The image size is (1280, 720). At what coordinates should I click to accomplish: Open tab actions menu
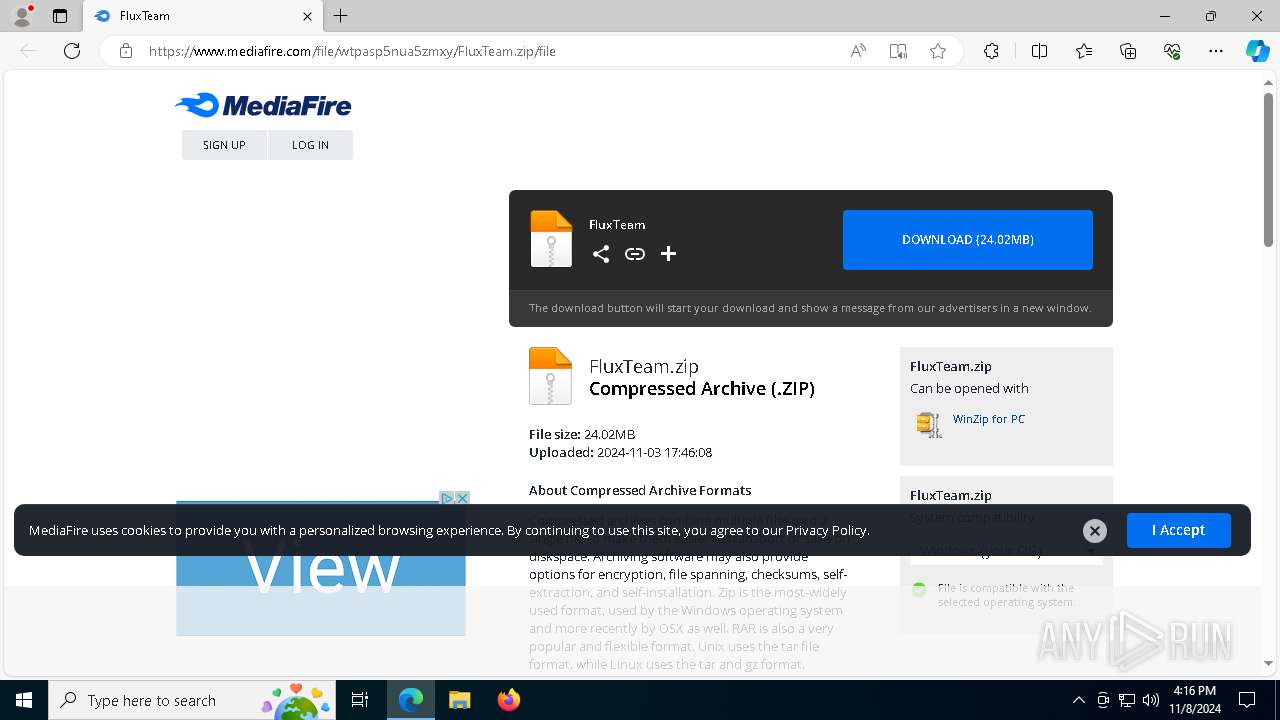60,16
